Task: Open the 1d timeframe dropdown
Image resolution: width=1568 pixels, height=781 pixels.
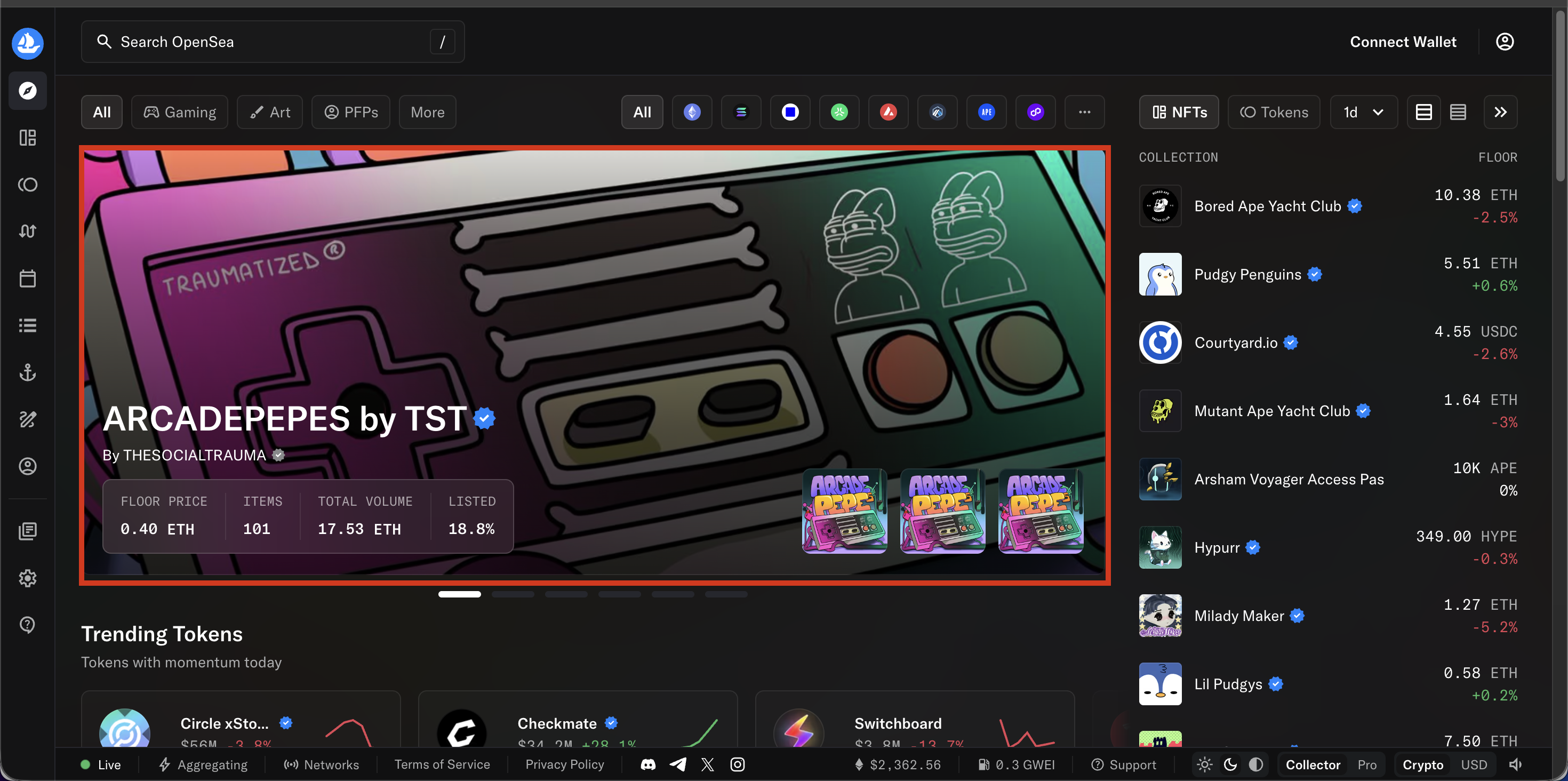Action: pyautogui.click(x=1364, y=112)
